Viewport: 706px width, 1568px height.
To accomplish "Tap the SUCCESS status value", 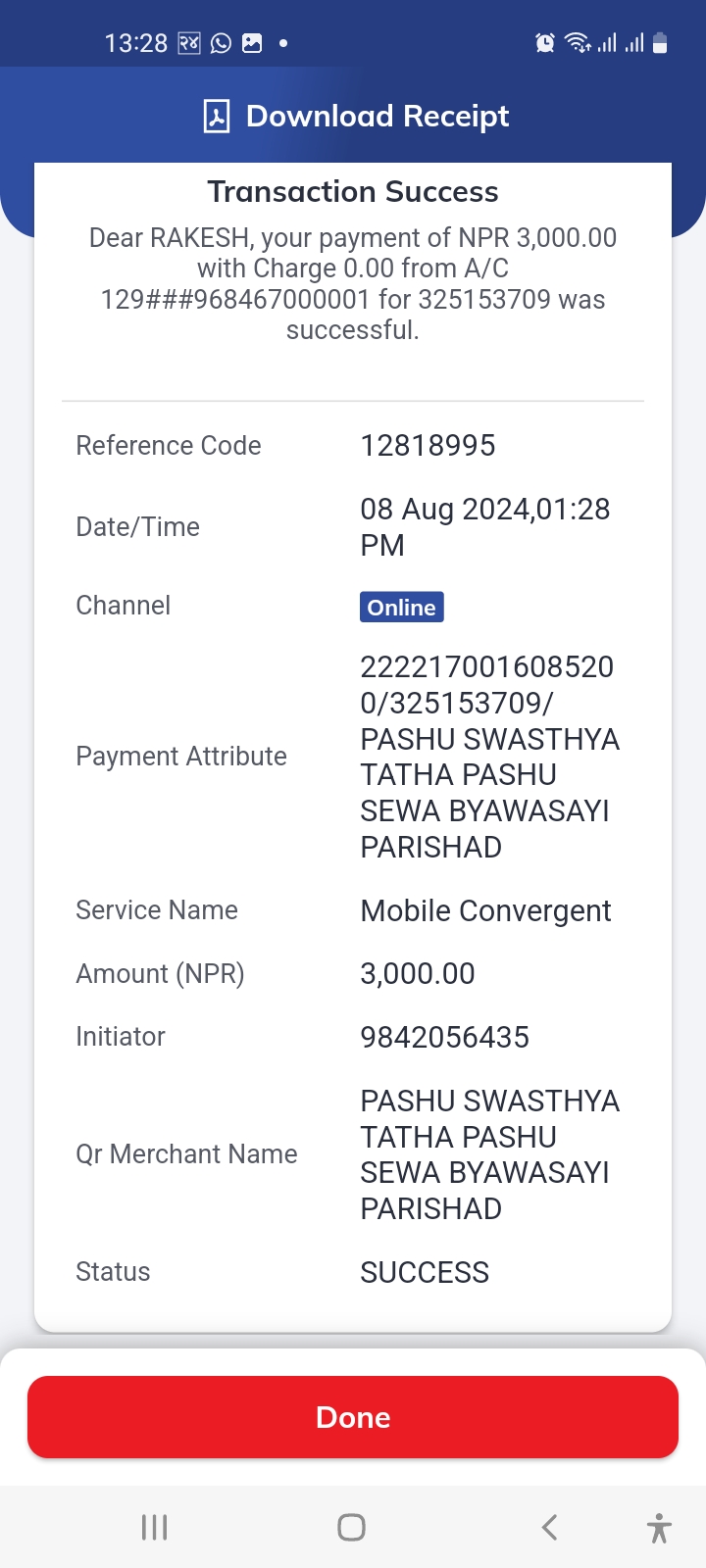I will click(425, 1272).
